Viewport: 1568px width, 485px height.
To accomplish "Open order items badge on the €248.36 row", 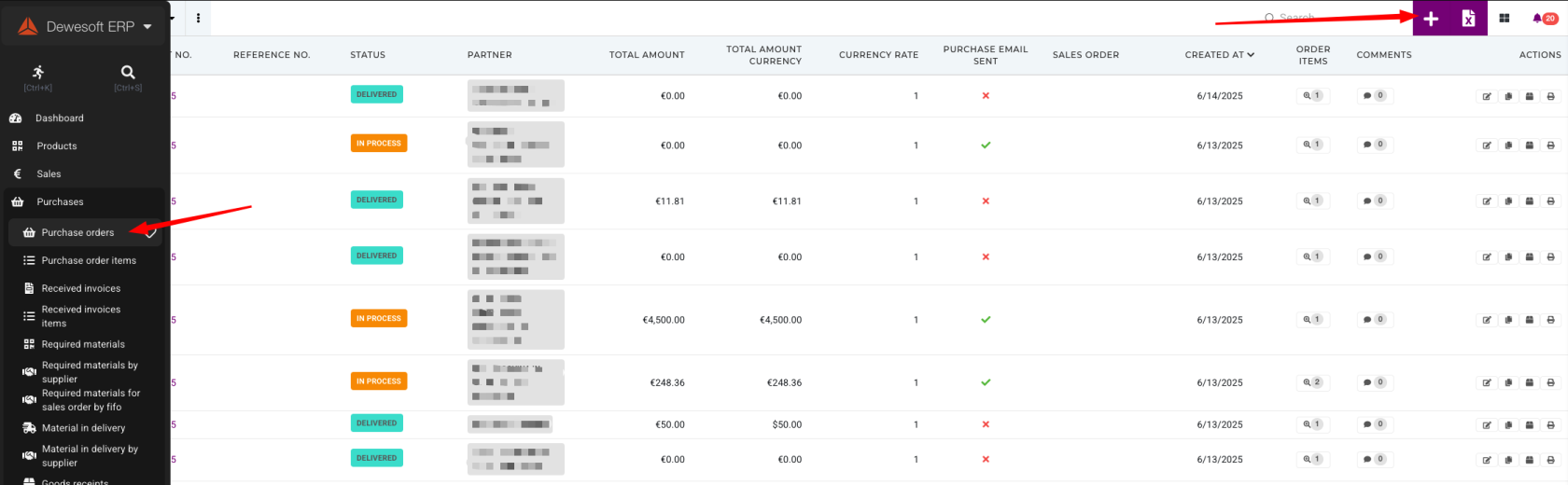I will coord(1312,382).
